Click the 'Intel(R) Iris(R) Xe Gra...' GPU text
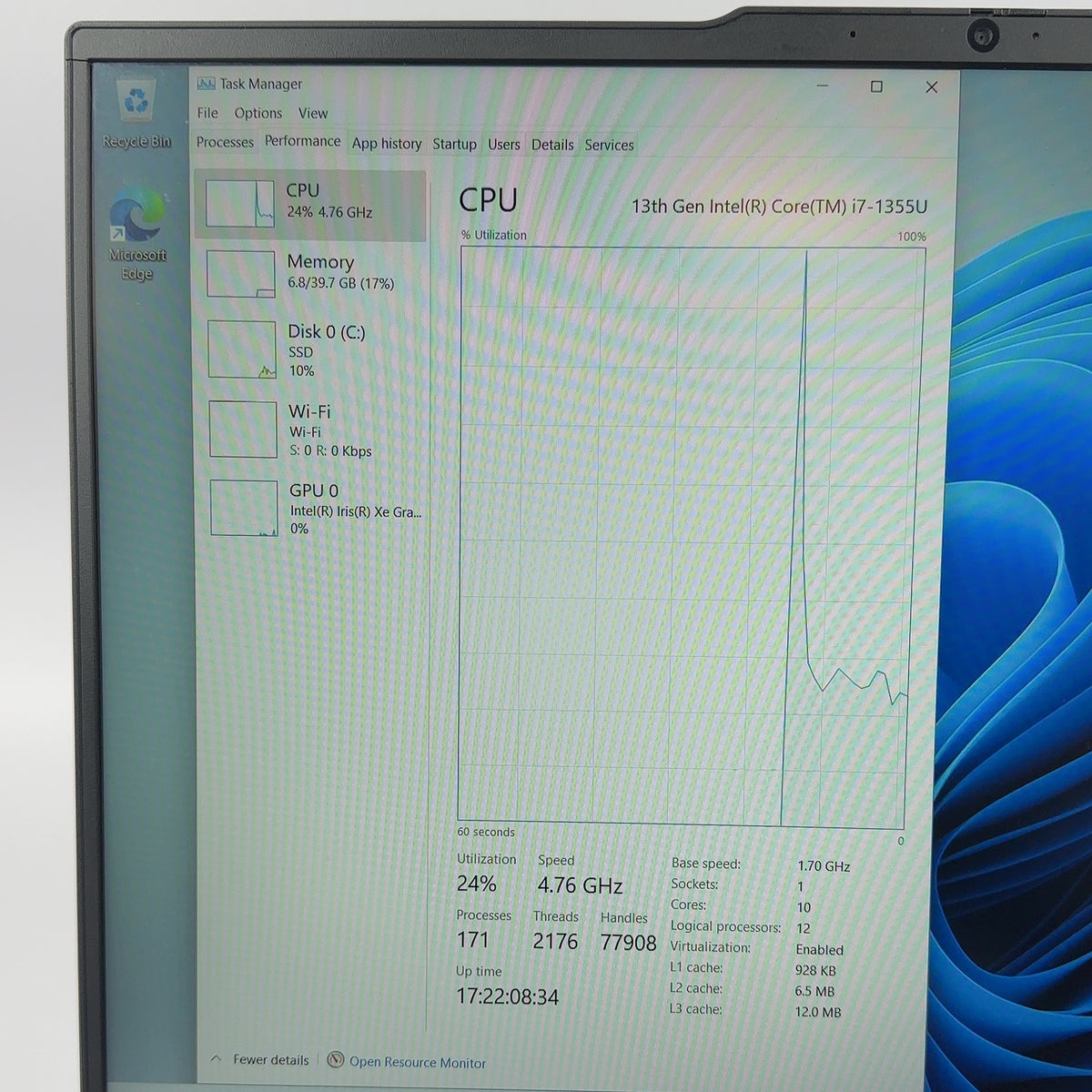Image resolution: width=1092 pixels, height=1092 pixels. [x=355, y=511]
